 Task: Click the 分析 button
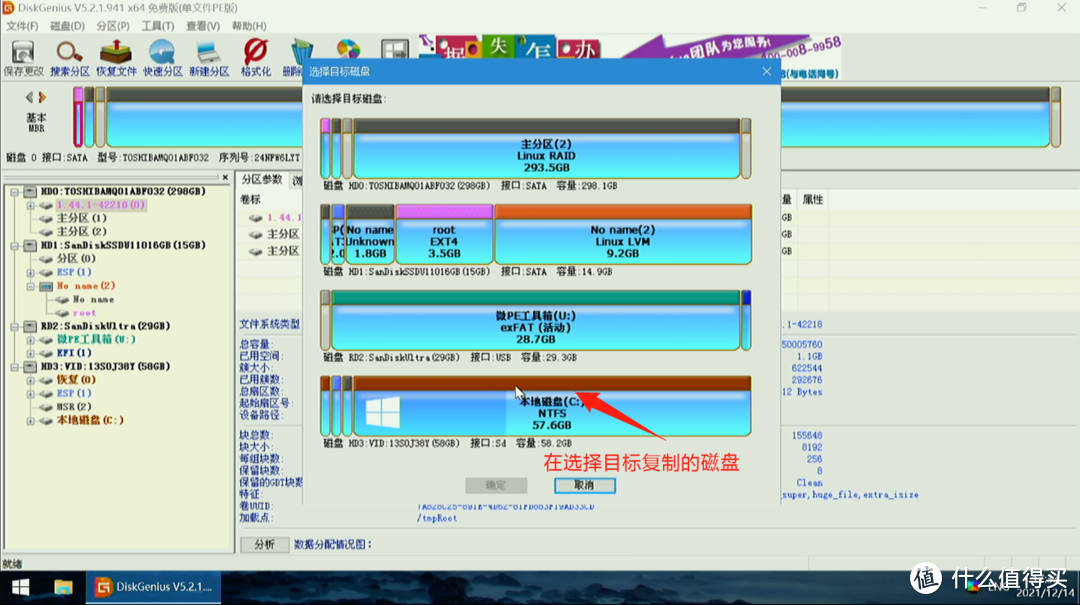coord(264,544)
